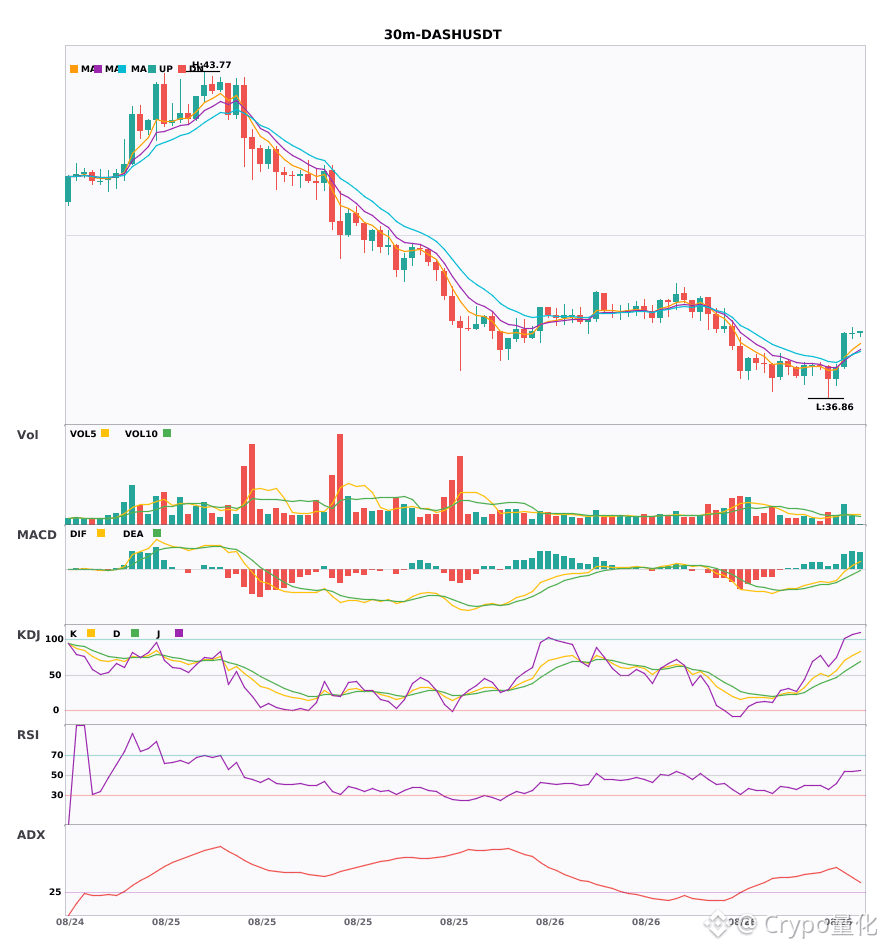This screenshot has height=950, width=885.
Task: Click the UP legend text
Action: pyautogui.click(x=166, y=69)
